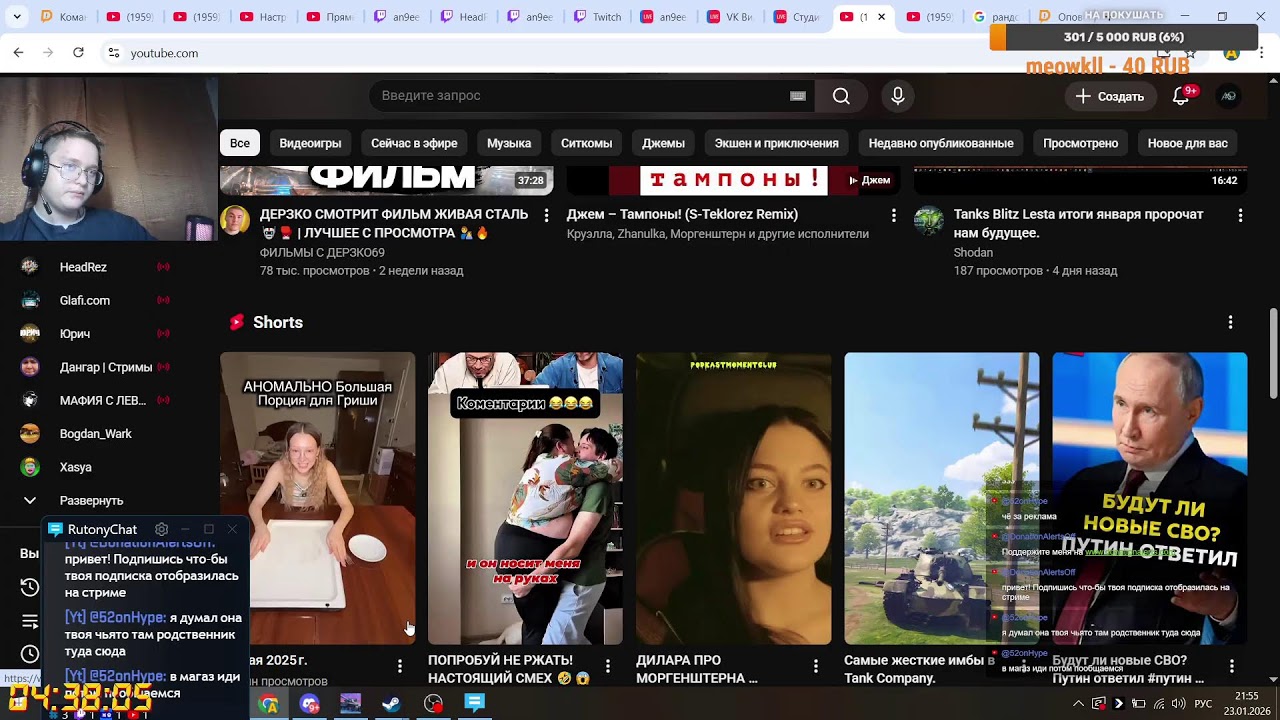Open volume control in system tray
Viewport: 1280px width, 720px height.
pos(1179,704)
